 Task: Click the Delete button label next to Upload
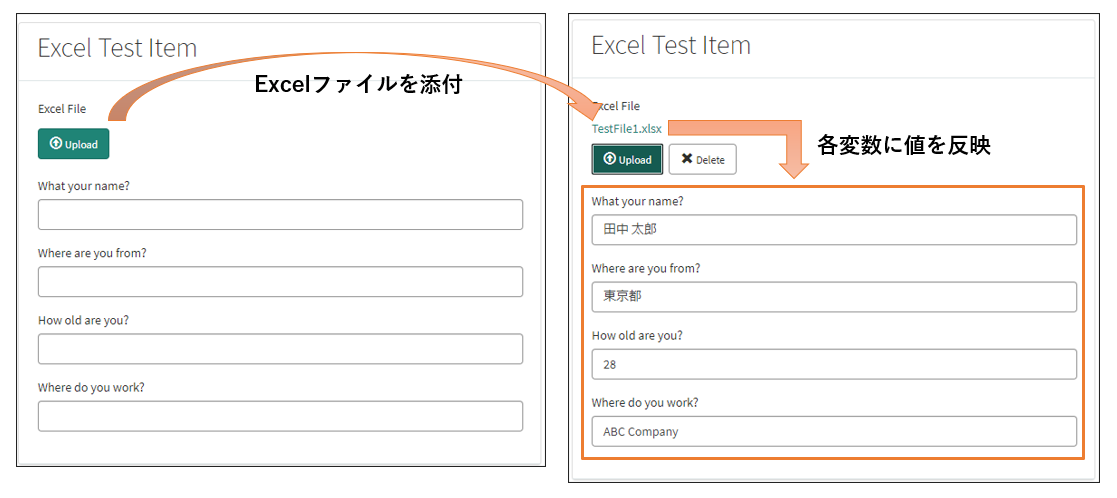[710, 160]
